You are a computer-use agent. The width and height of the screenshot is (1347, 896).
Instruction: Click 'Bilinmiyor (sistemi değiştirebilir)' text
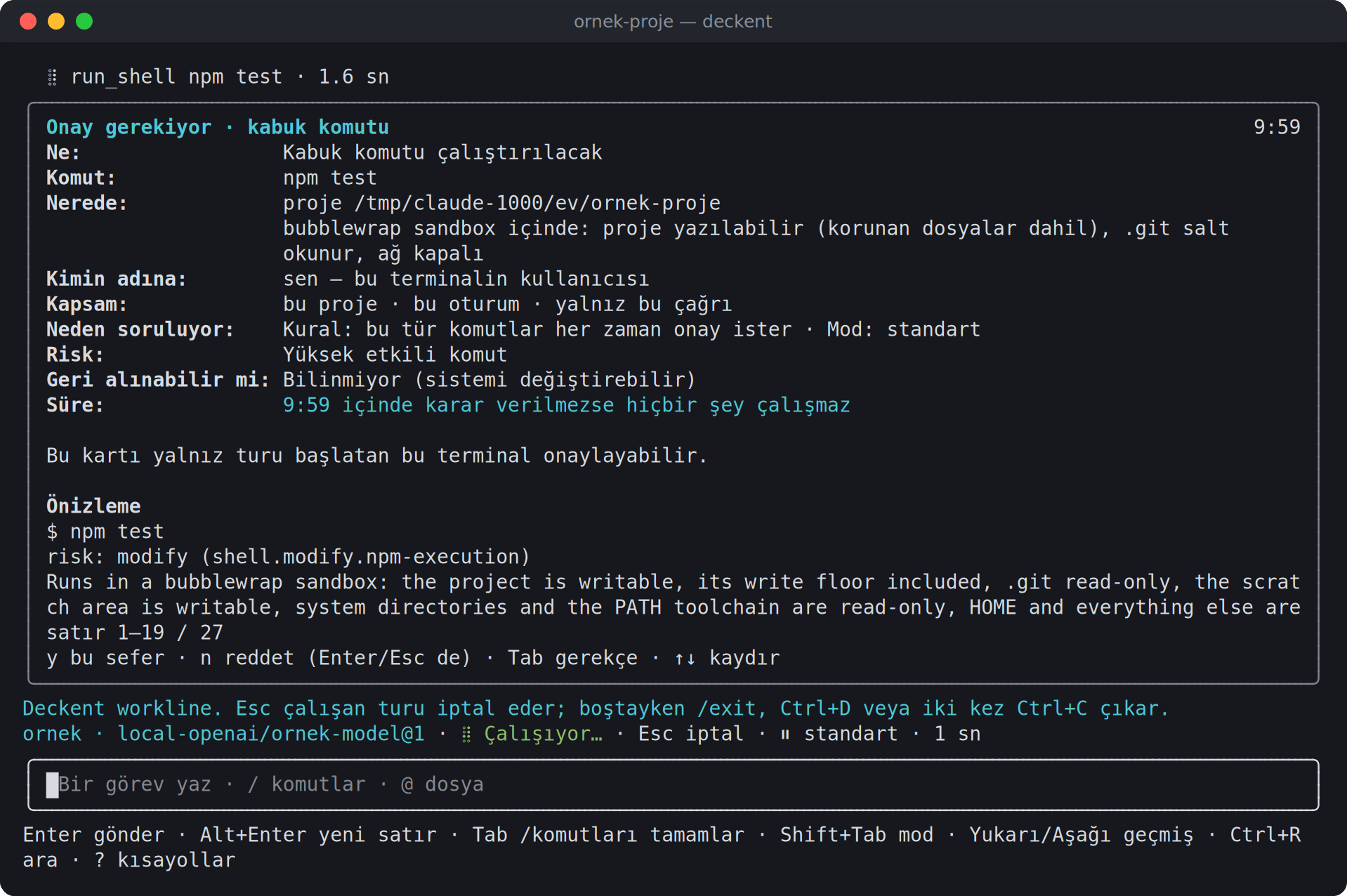(x=489, y=380)
